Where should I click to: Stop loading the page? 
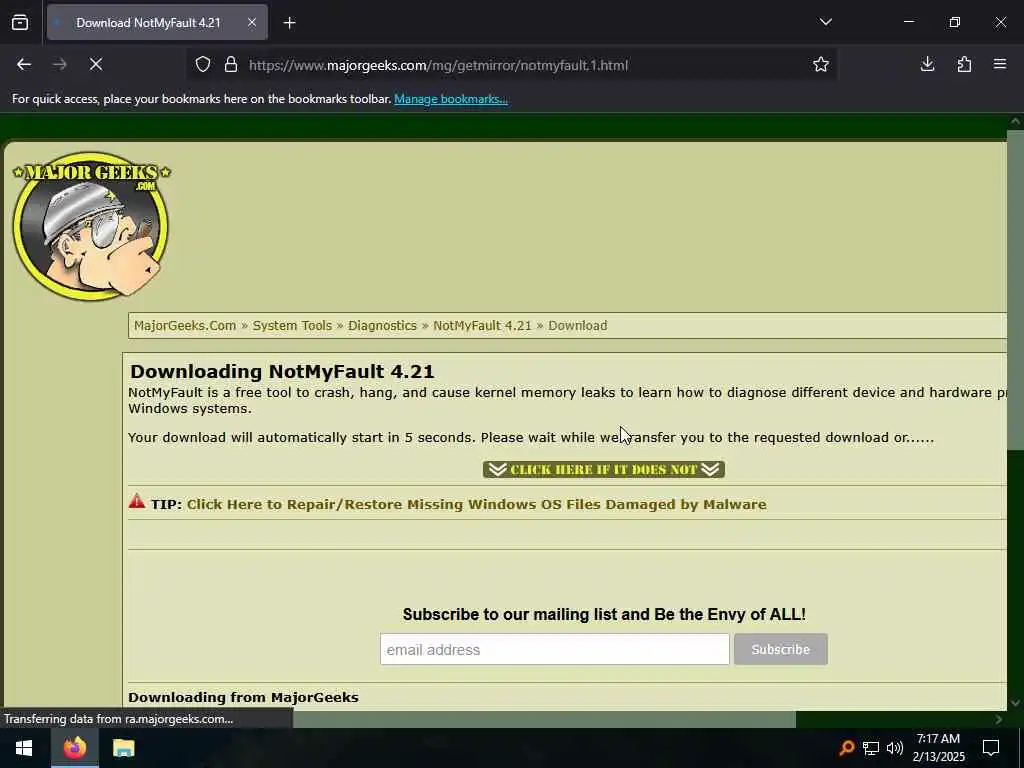click(x=96, y=64)
